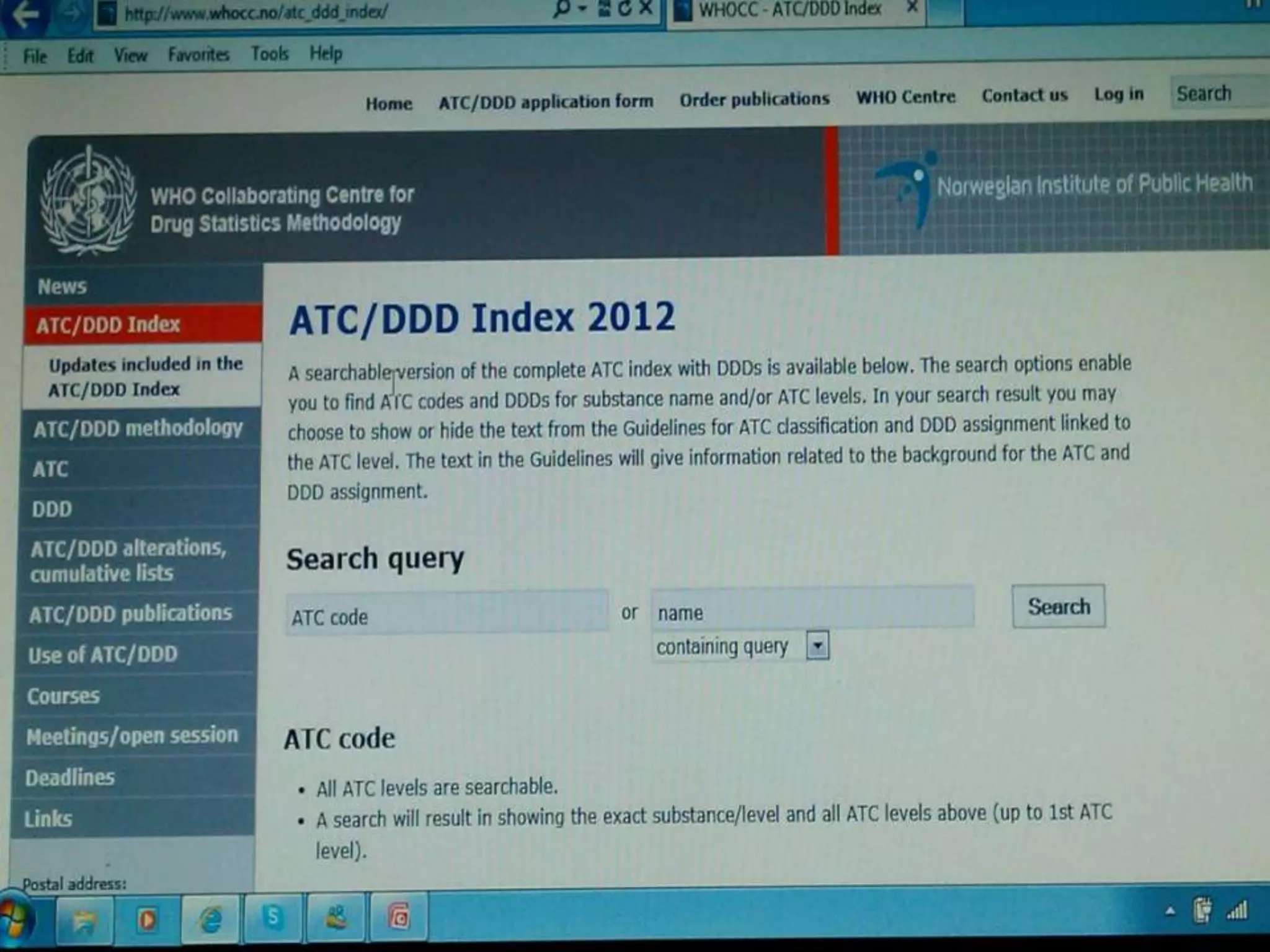1270x952 pixels.
Task: Click the 'ATC/DDD methodology' sidebar link
Action: [138, 428]
